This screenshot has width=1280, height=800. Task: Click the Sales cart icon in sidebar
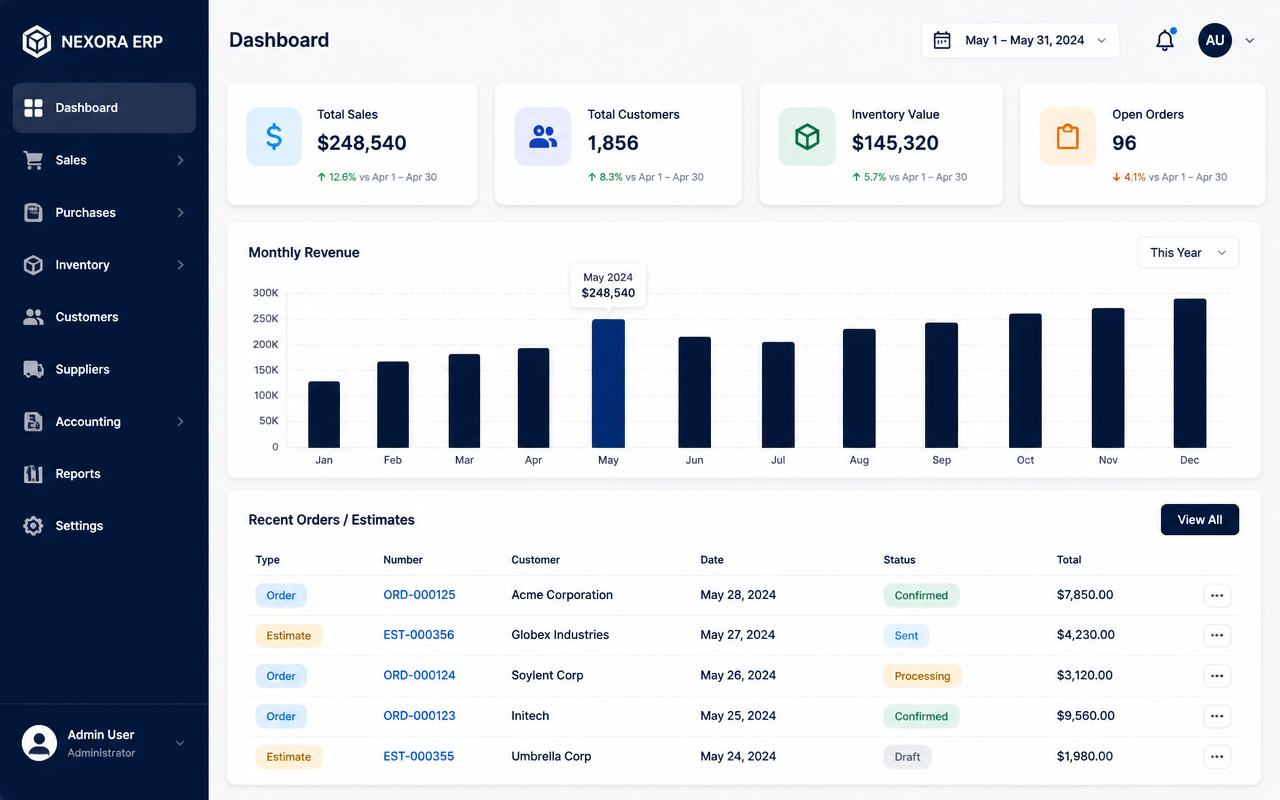[x=33, y=160]
